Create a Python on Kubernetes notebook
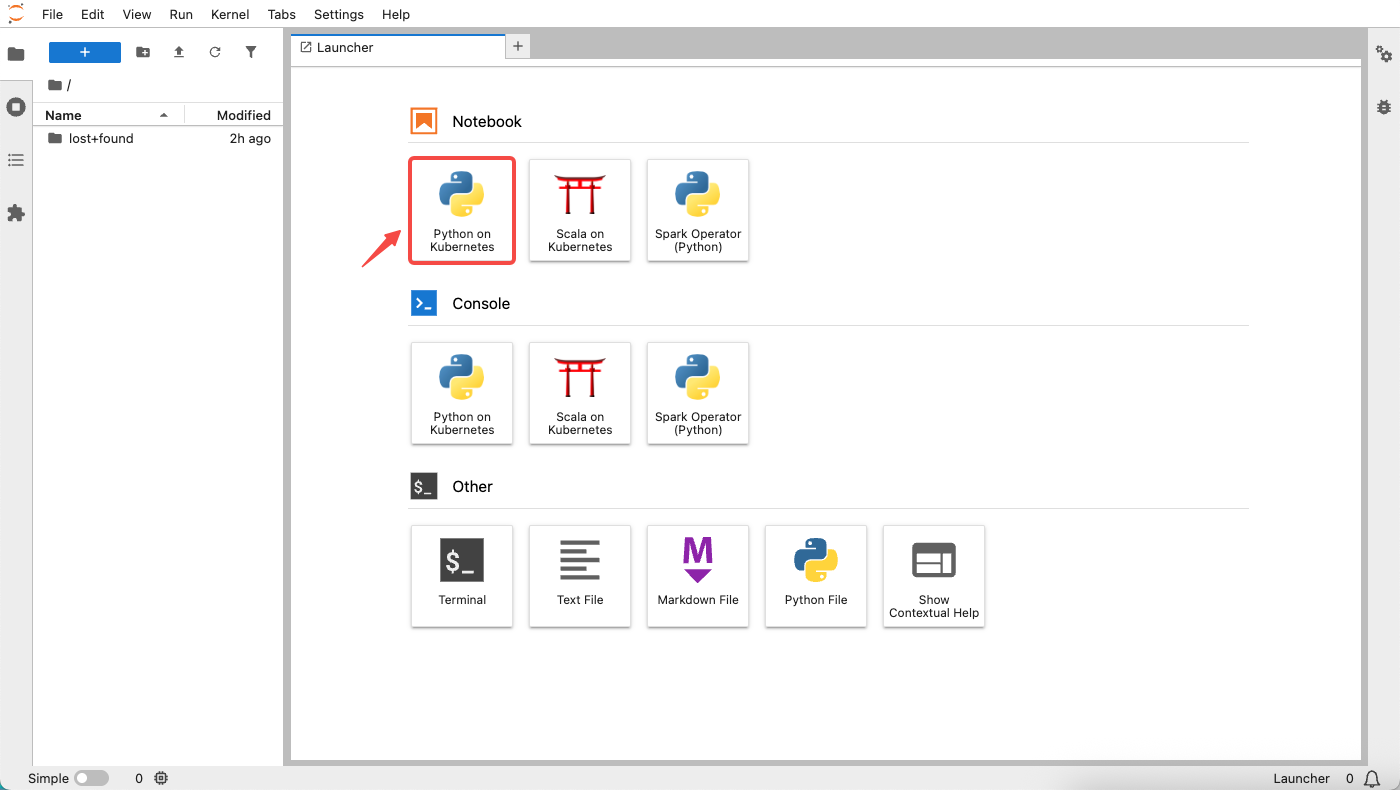Viewport: 1400px width, 790px height. [462, 210]
